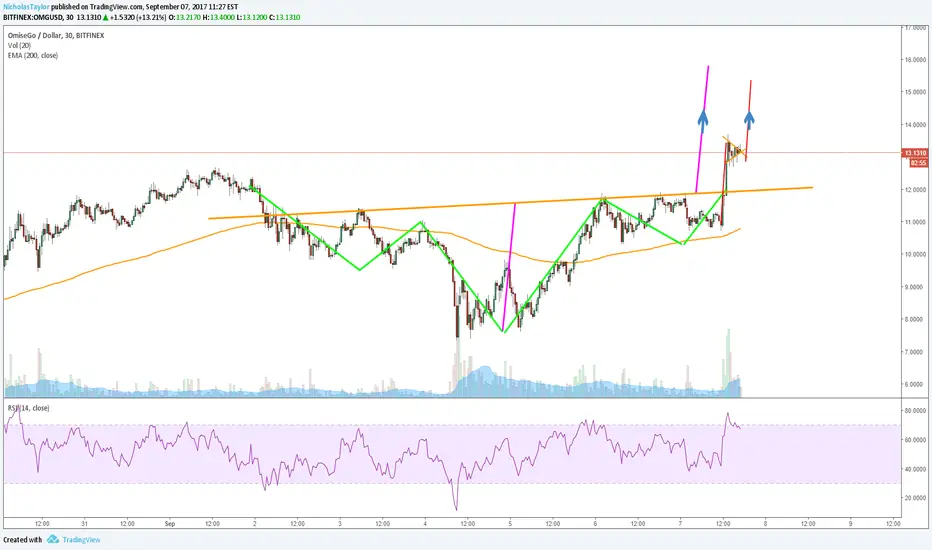The image size is (932, 550).
Task: Click the Sep date marker on time axis
Action: 170,524
